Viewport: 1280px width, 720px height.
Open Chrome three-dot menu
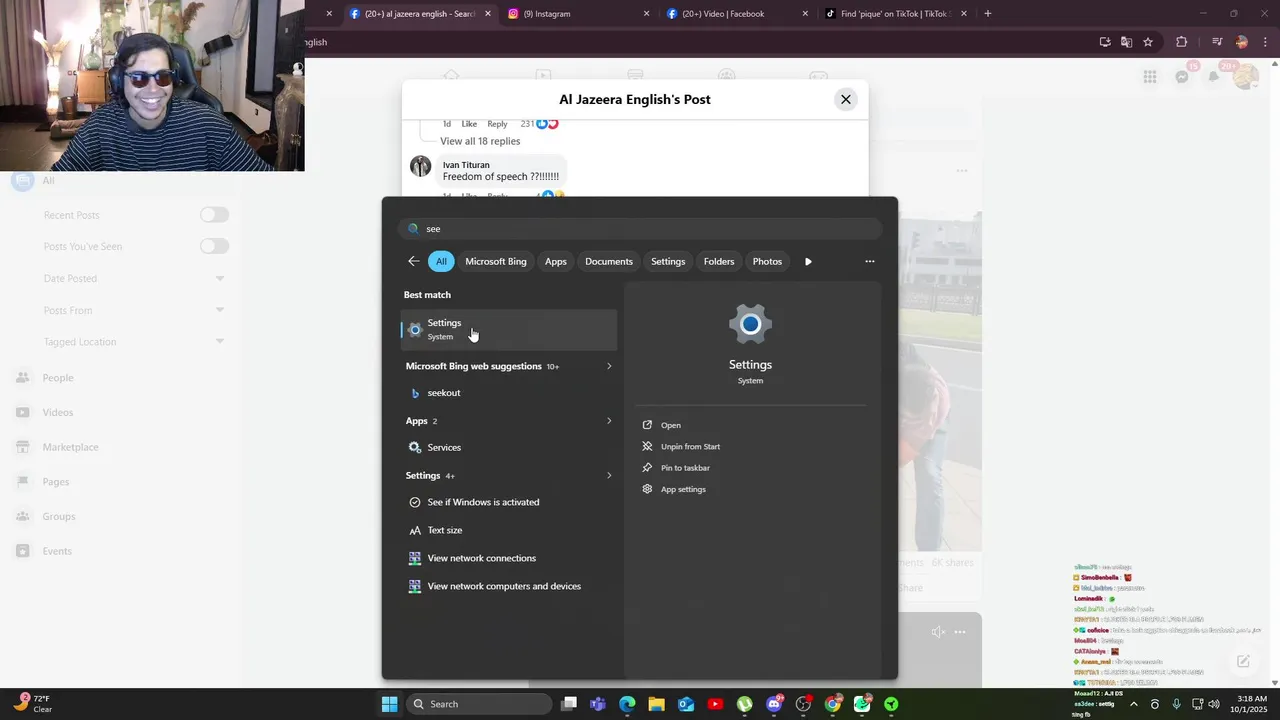click(x=1266, y=42)
